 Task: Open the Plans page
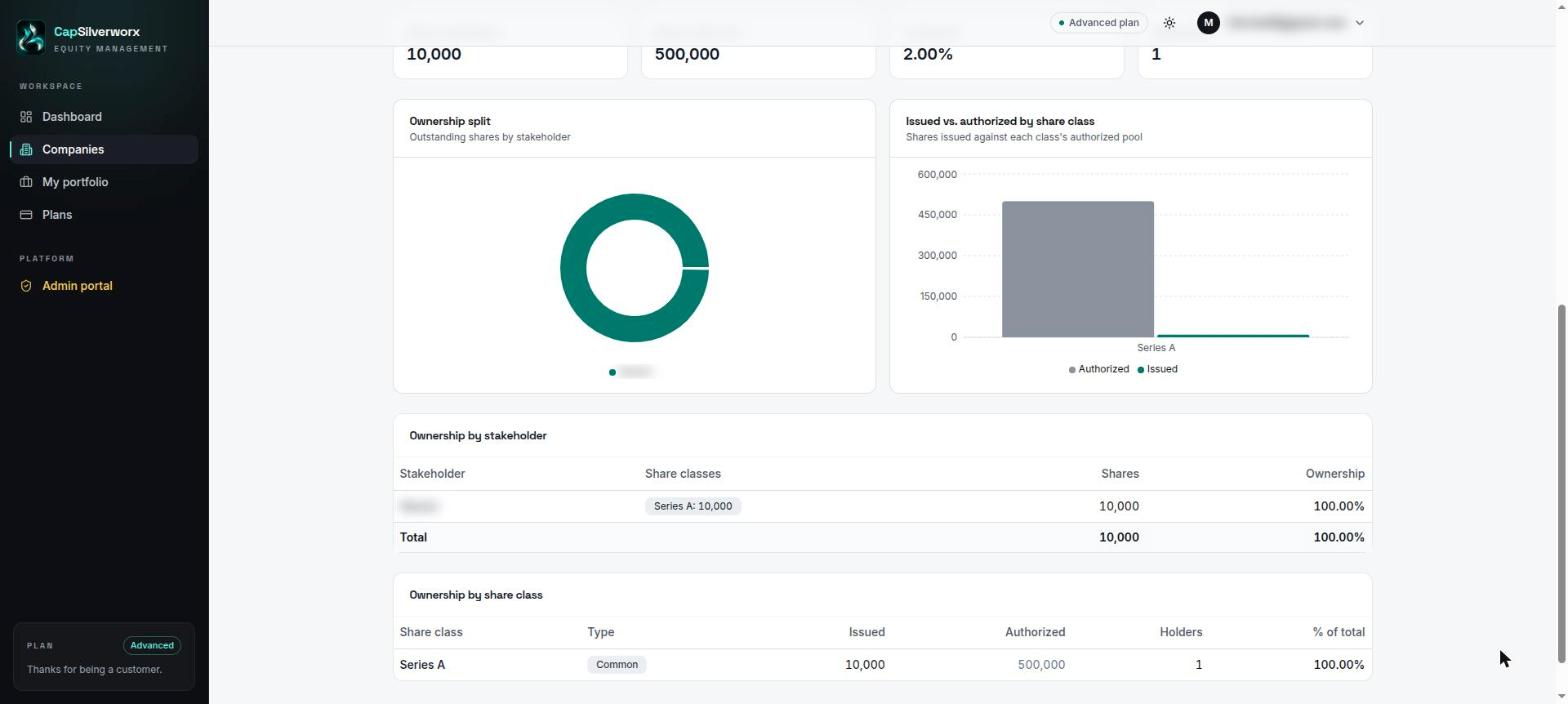tap(104, 215)
